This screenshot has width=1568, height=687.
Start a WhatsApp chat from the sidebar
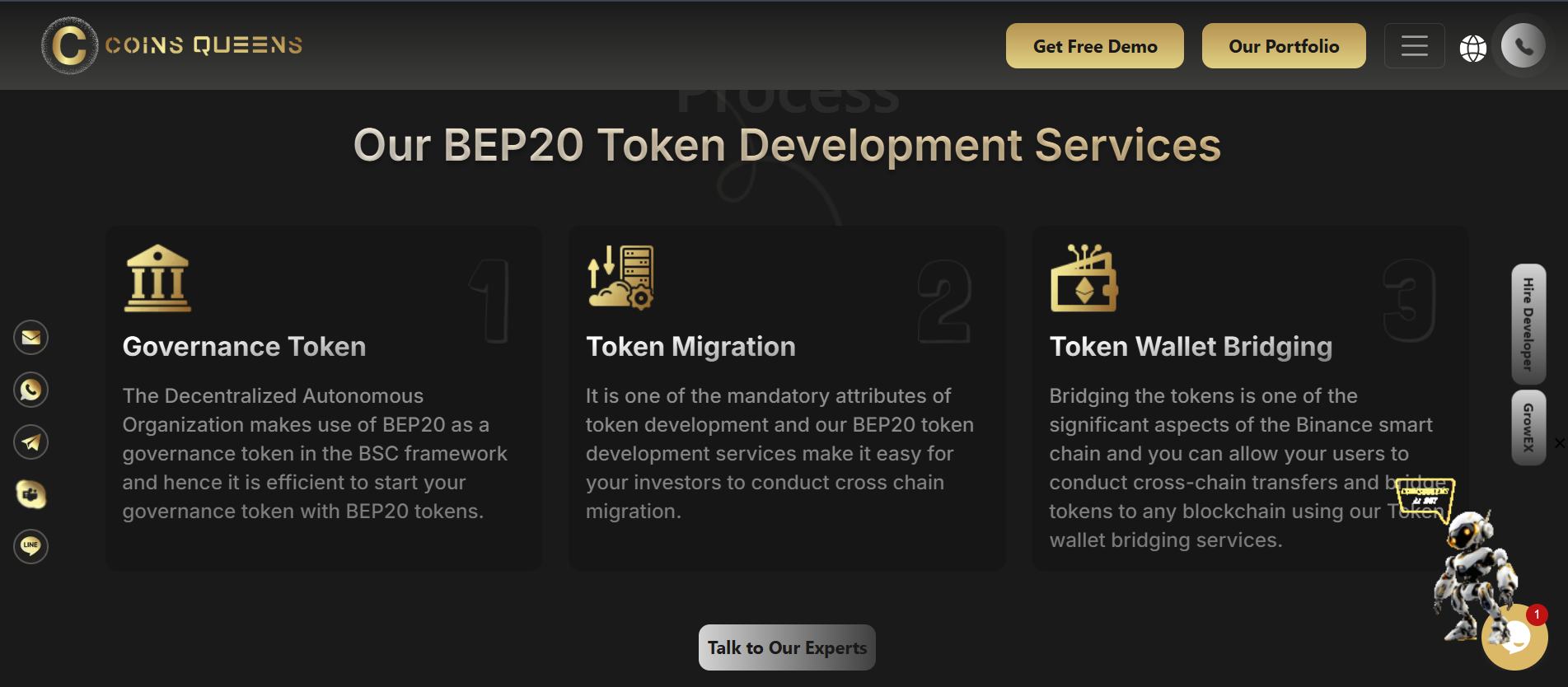(30, 390)
